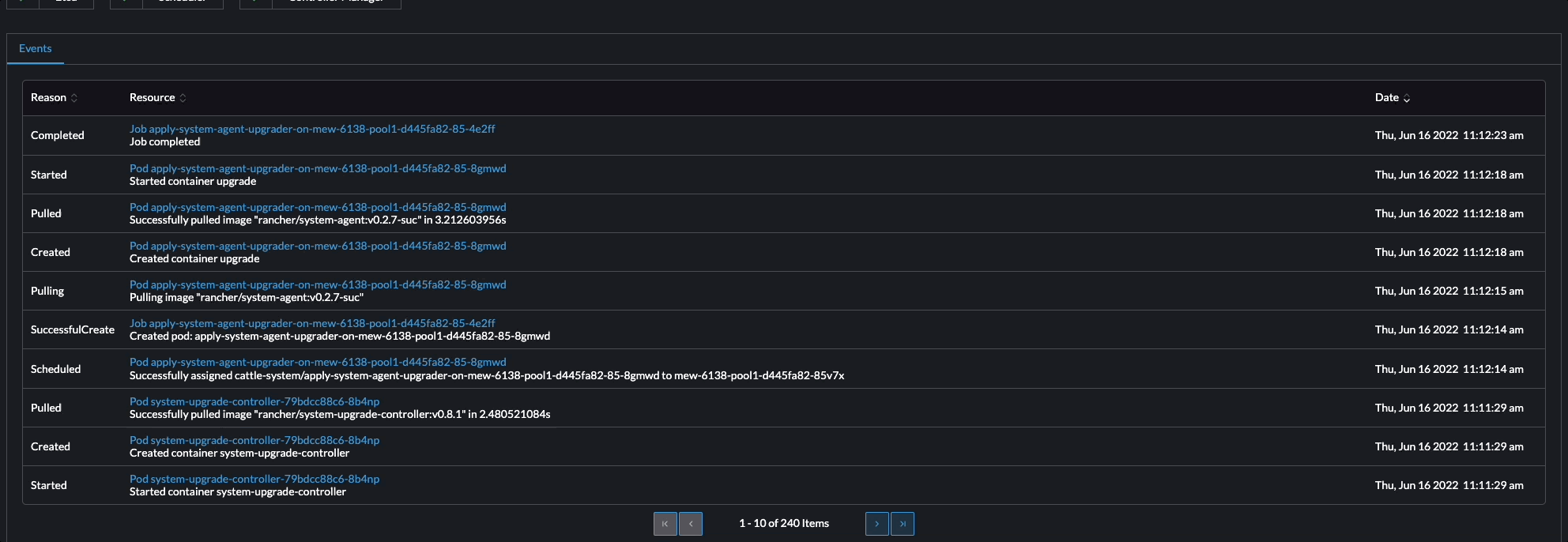1568x542 pixels.
Task: Open the Pod link in the Scheduled event row
Action: point(318,362)
